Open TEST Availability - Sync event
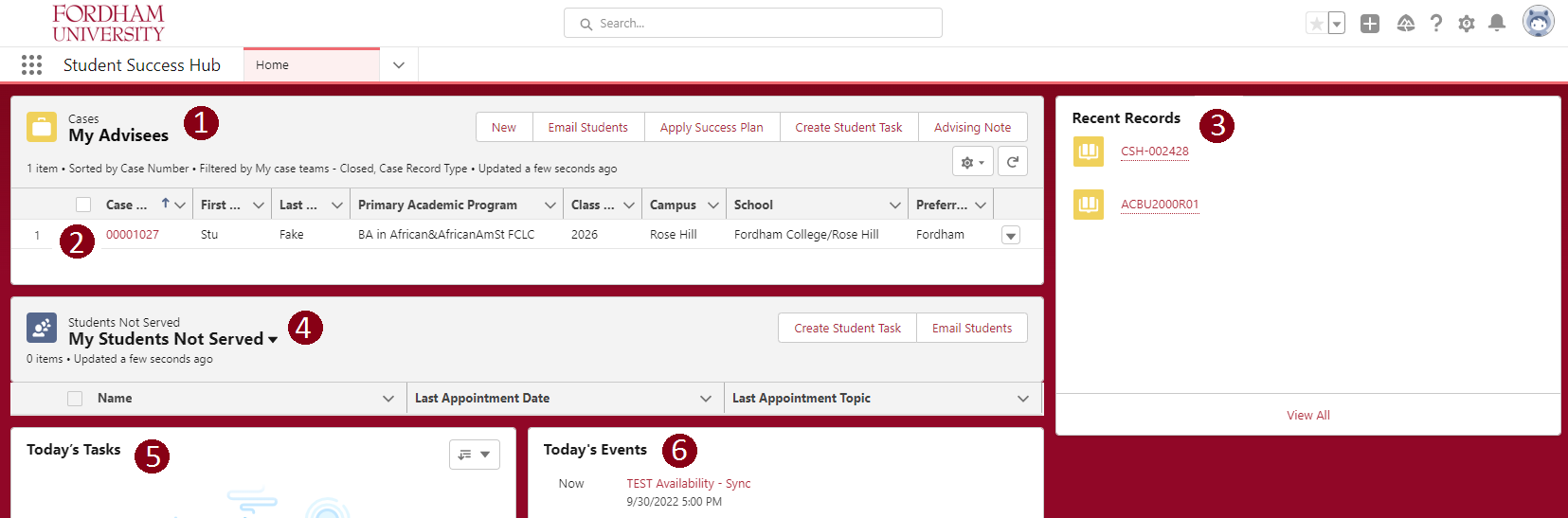 (x=689, y=484)
